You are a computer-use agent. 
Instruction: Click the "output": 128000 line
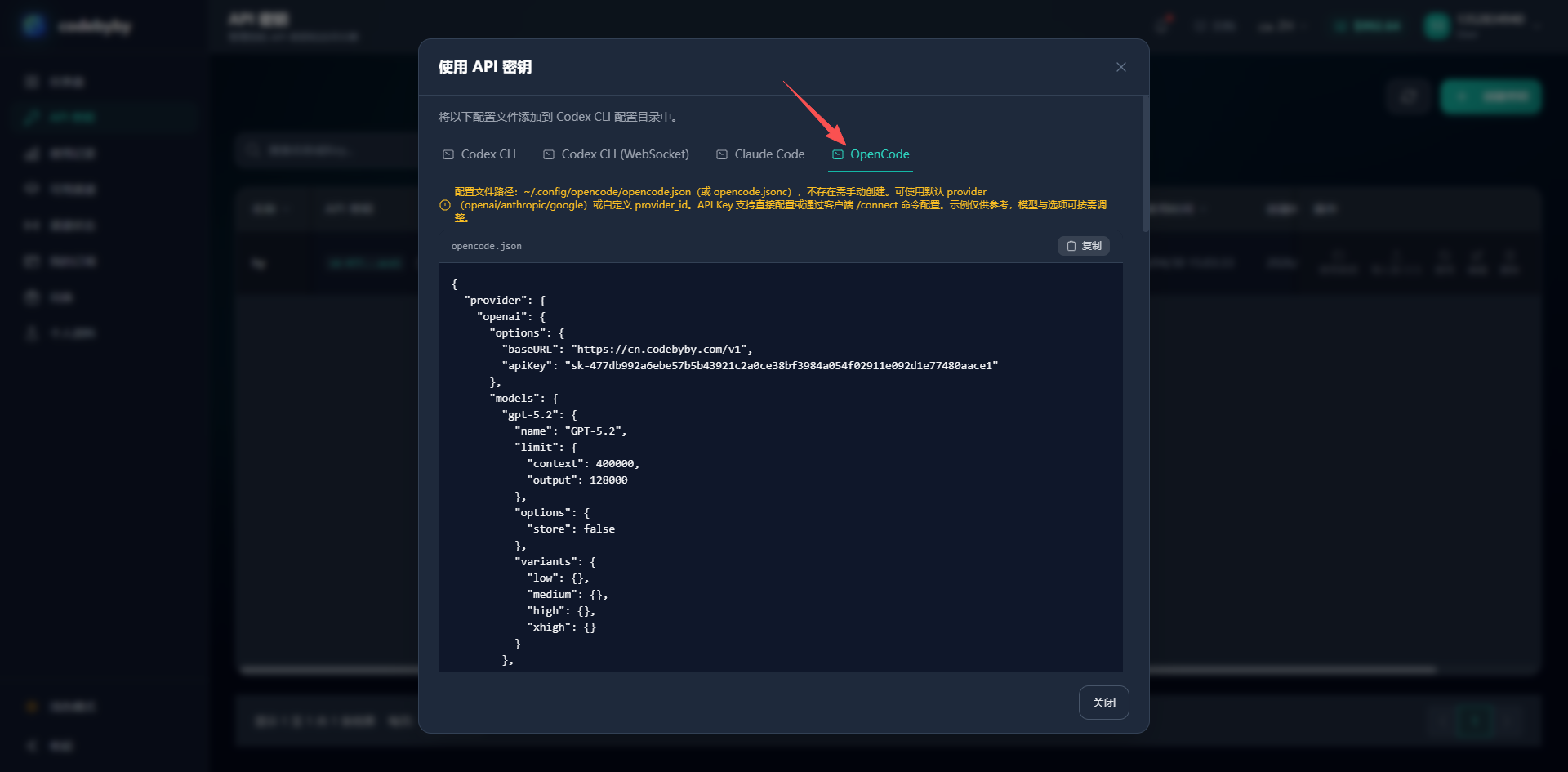577,480
